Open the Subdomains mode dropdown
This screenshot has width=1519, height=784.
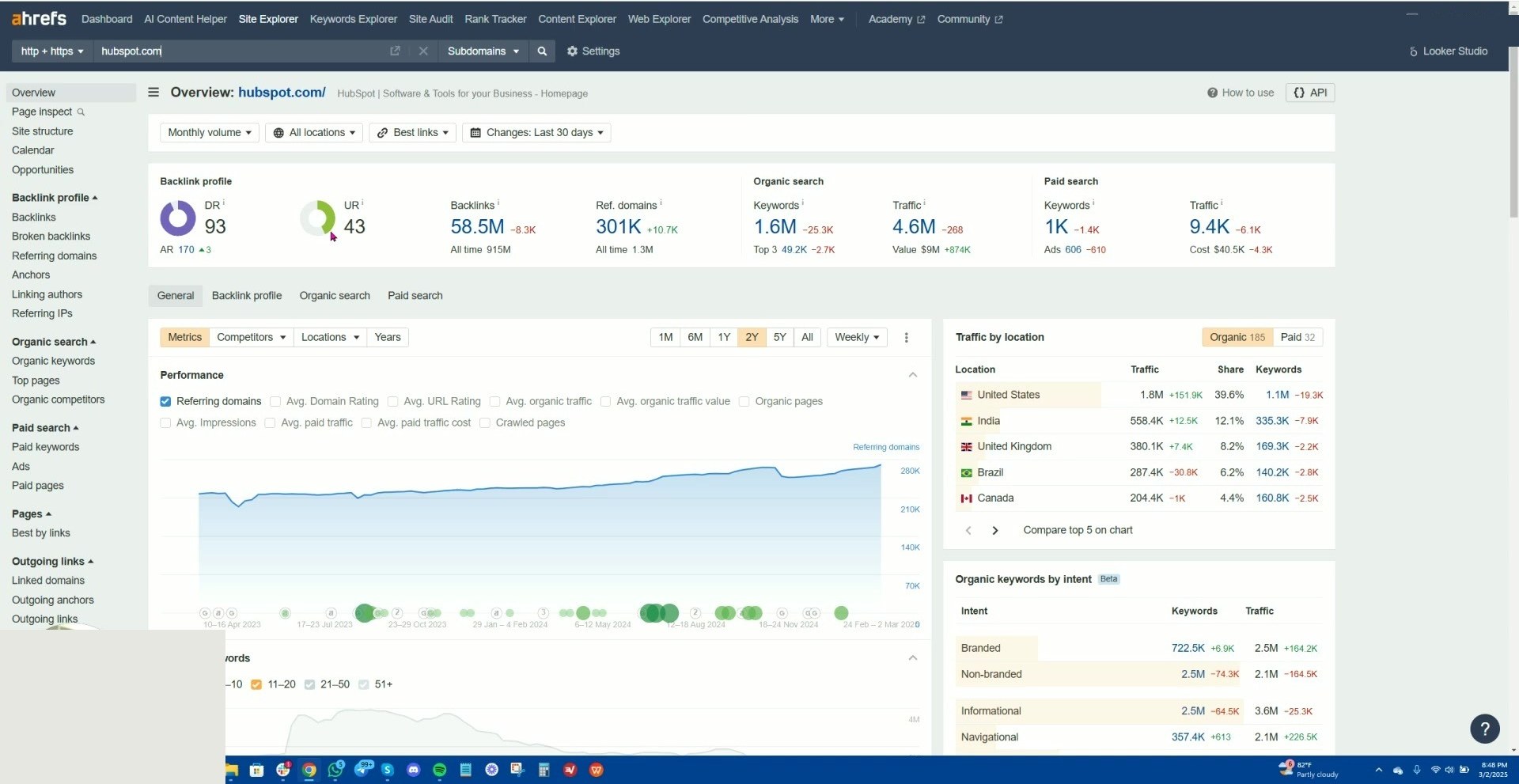point(483,51)
